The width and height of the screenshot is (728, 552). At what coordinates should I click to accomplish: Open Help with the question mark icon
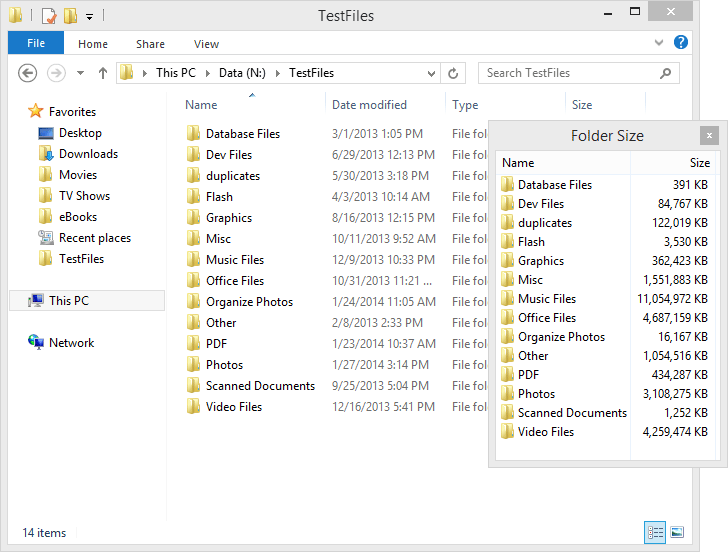[x=681, y=42]
